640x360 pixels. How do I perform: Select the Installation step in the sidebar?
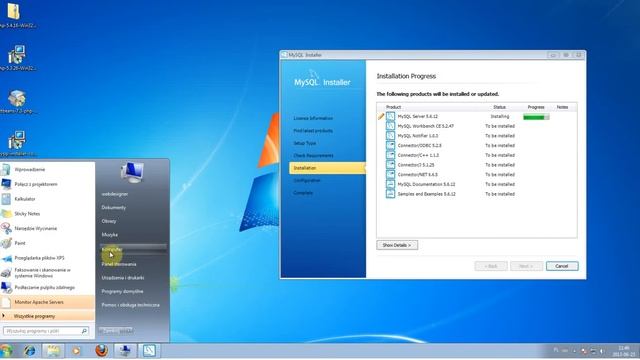pos(327,168)
